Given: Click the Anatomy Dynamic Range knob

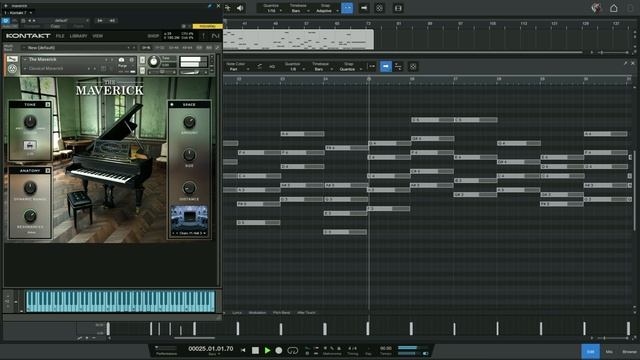Looking at the screenshot, I should click(30, 187).
